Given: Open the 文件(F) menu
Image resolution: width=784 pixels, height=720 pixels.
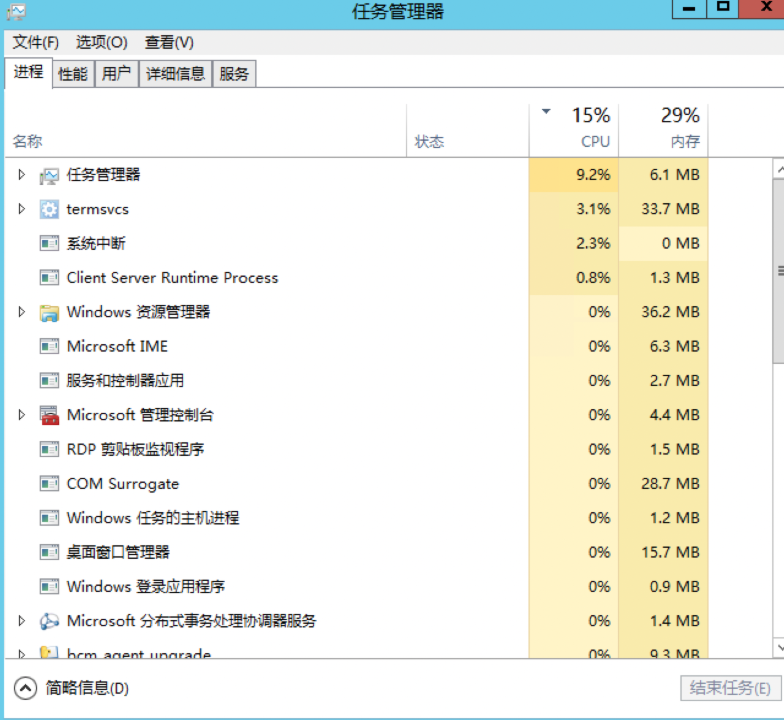Looking at the screenshot, I should [36, 42].
